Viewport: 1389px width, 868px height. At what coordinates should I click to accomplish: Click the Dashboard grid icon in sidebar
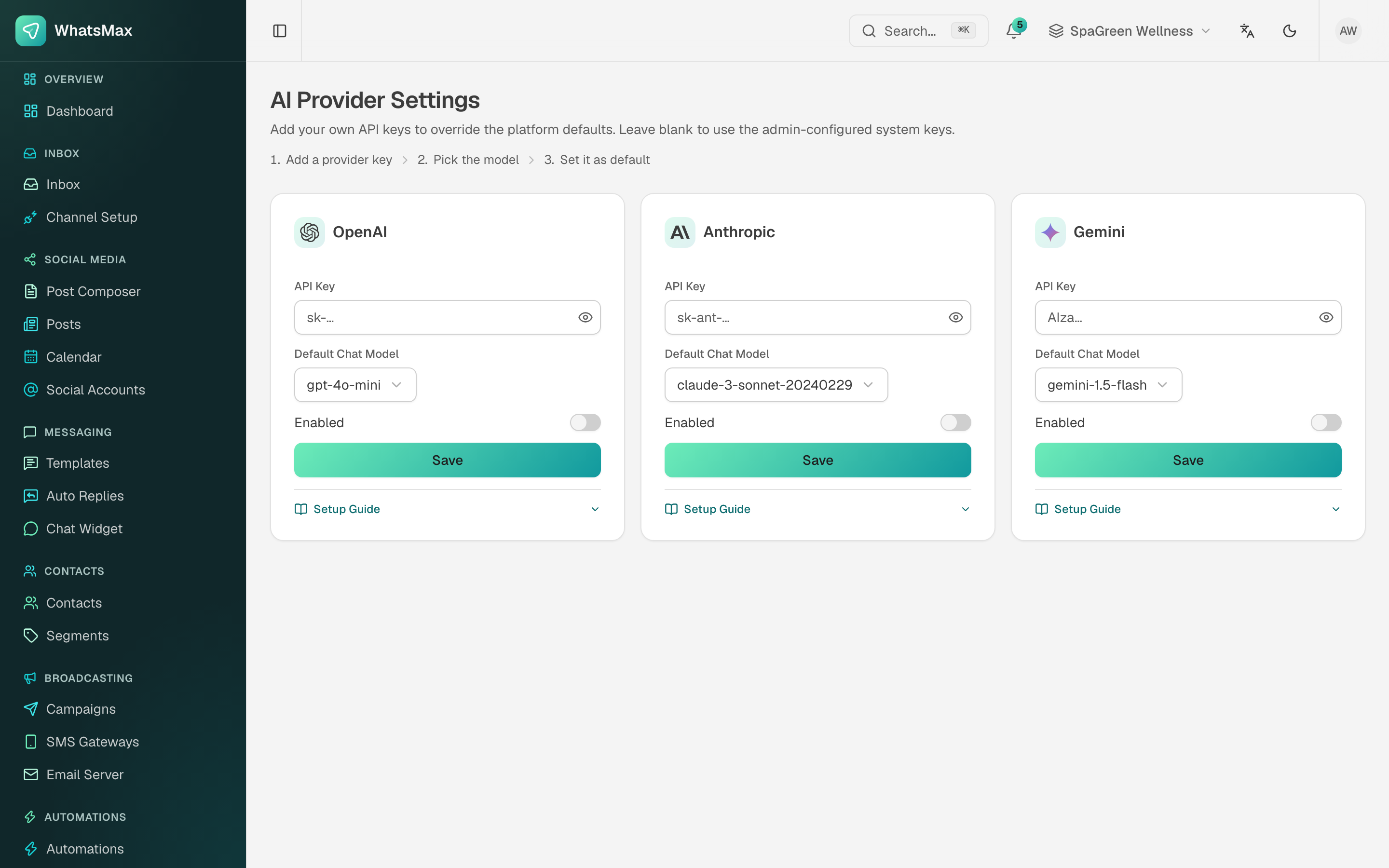[30, 111]
